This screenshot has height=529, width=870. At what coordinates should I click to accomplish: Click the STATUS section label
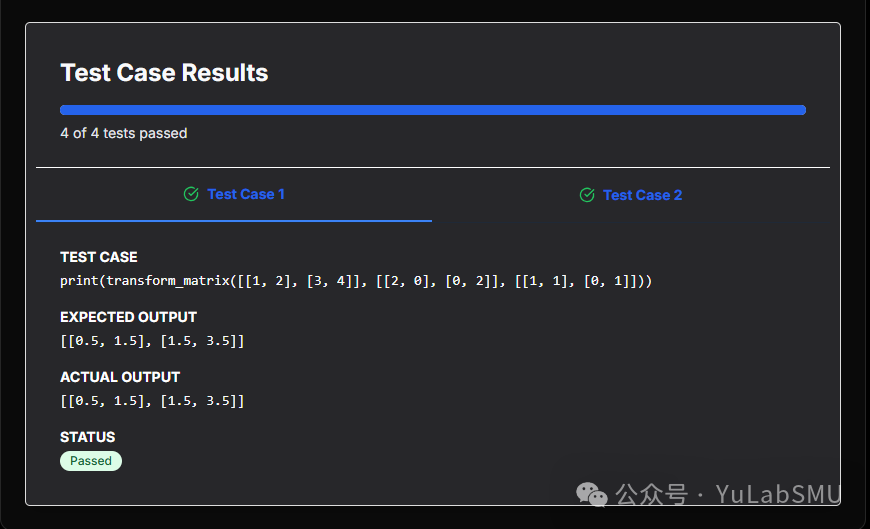click(87, 437)
